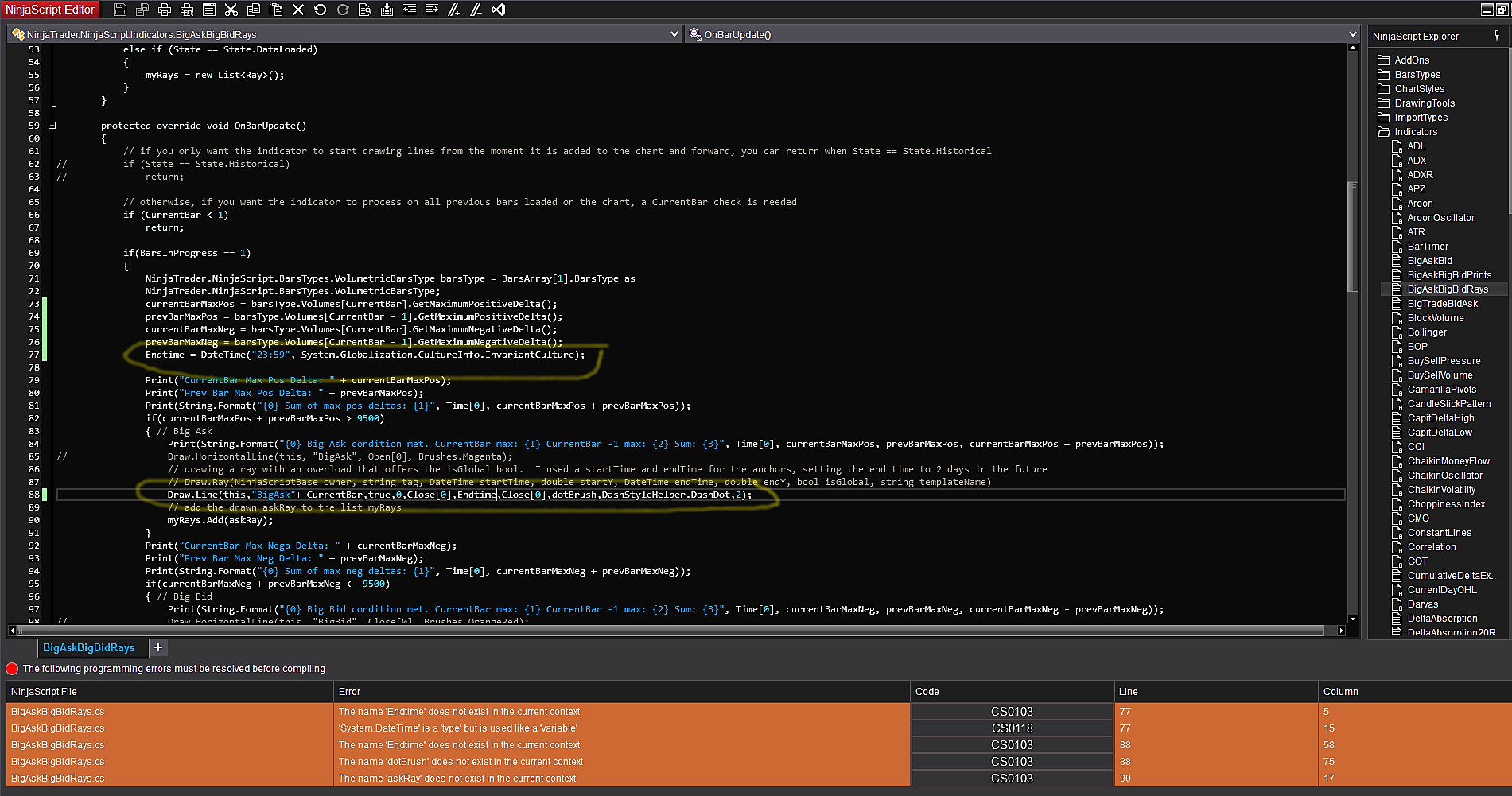Click the Comment selection icon
Viewport: 1512px width, 796px height.
453,10
